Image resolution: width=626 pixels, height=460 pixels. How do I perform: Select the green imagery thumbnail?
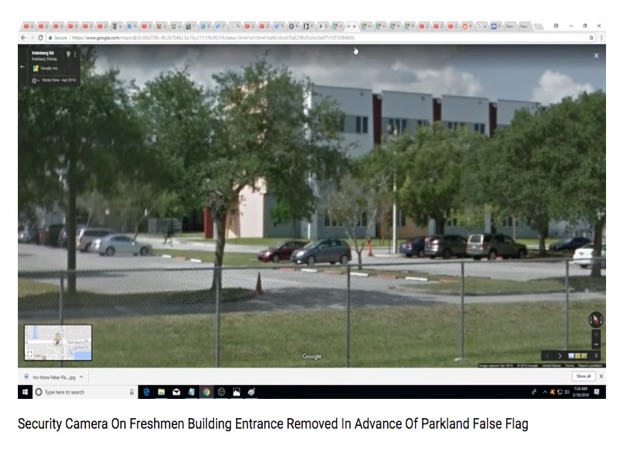pyautogui.click(x=584, y=356)
